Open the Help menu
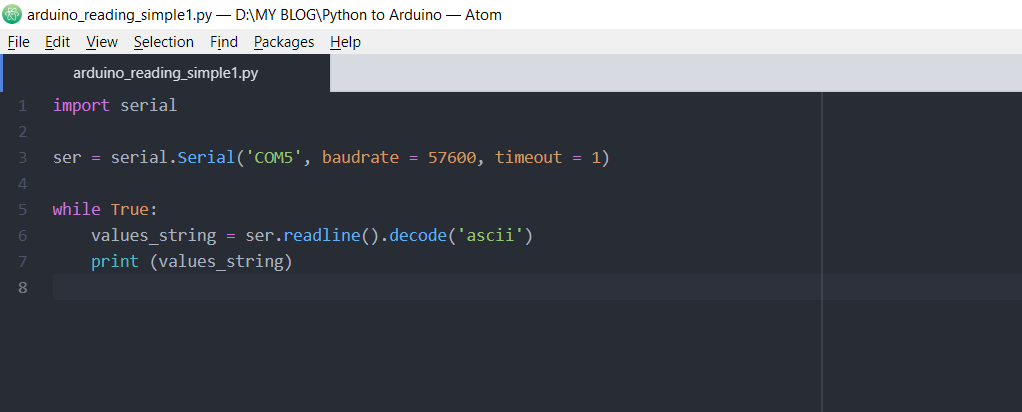Viewport: 1022px width, 412px height. [x=345, y=42]
